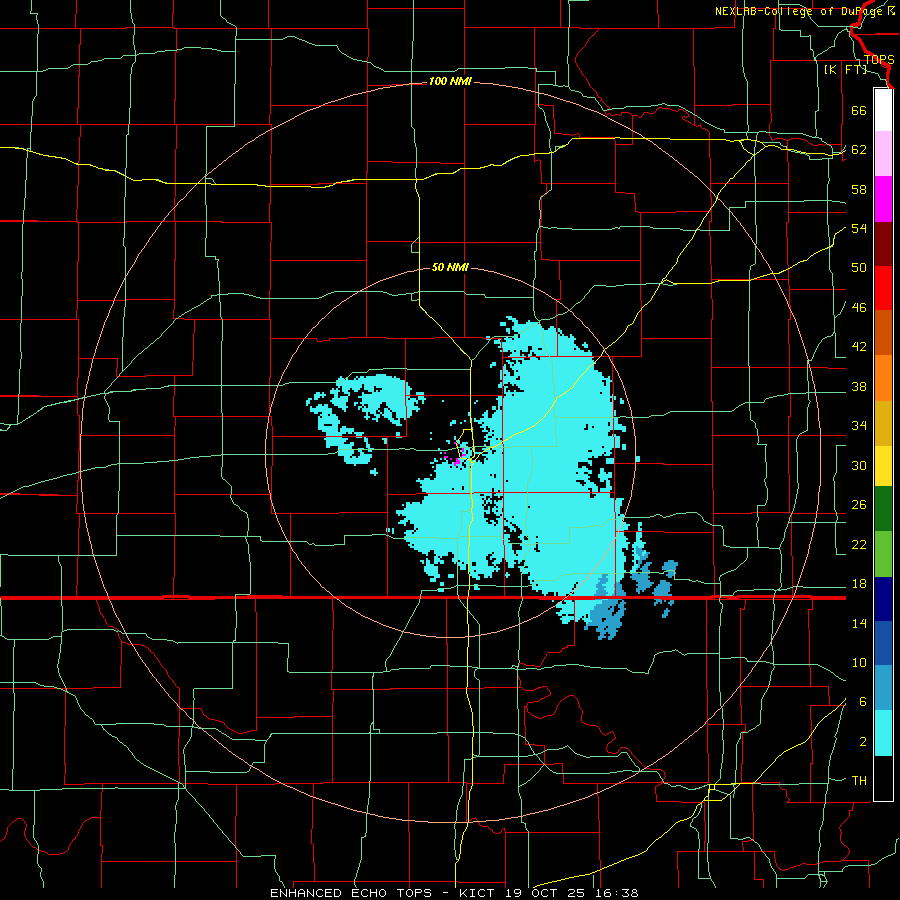This screenshot has height=900, width=900.
Task: Click the legend value "6"
Action: (x=862, y=702)
